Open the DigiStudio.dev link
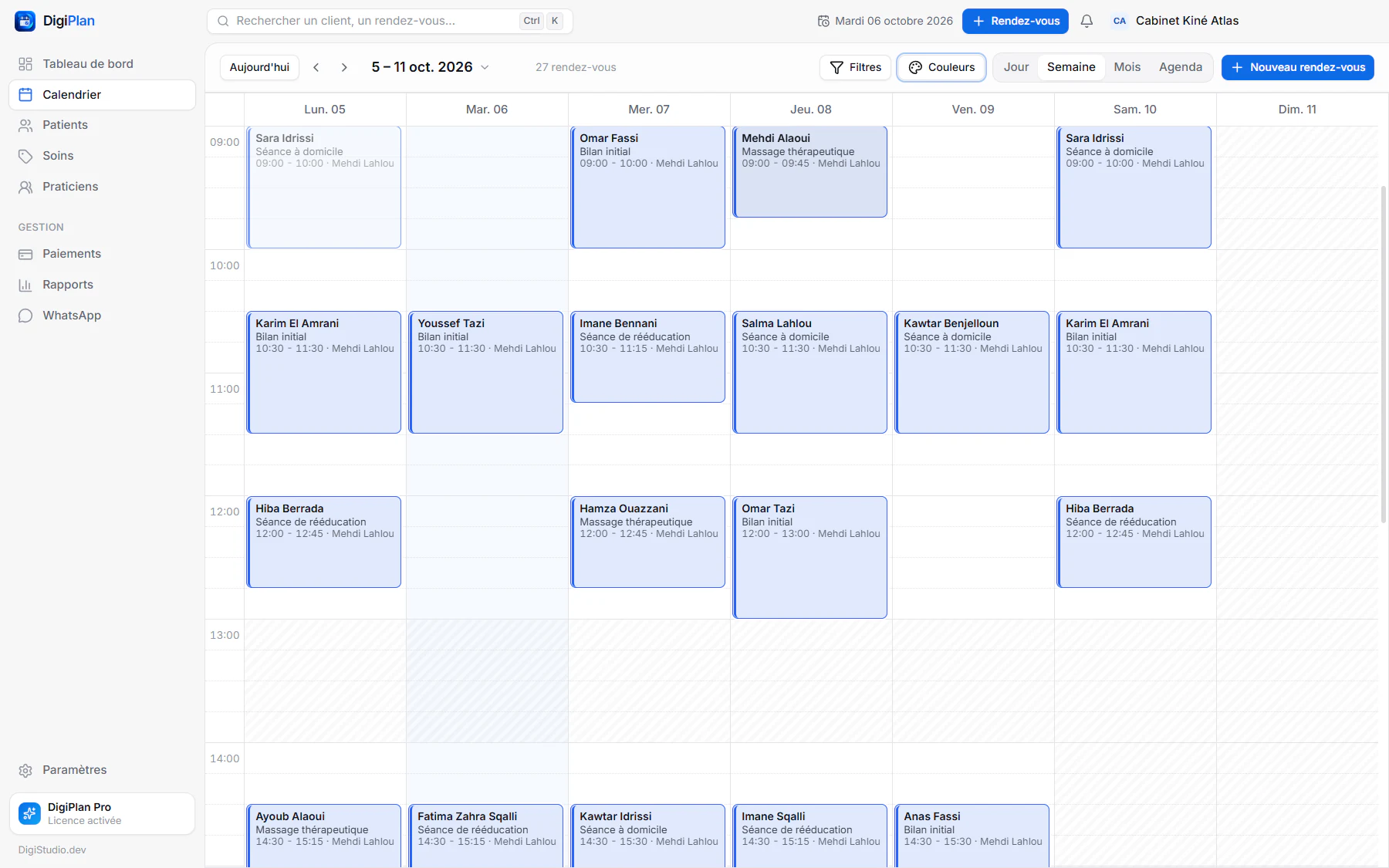Viewport: 1389px width, 868px height. (x=52, y=850)
